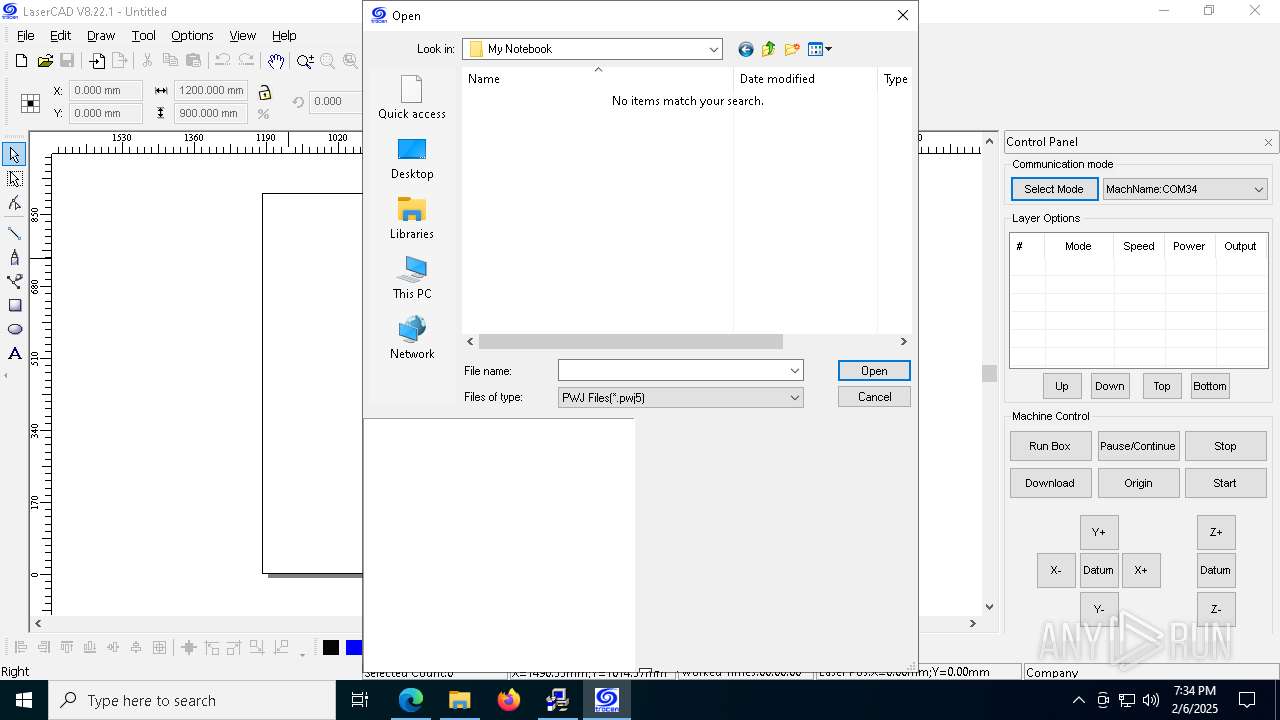Select the Text tool

[x=14, y=353]
